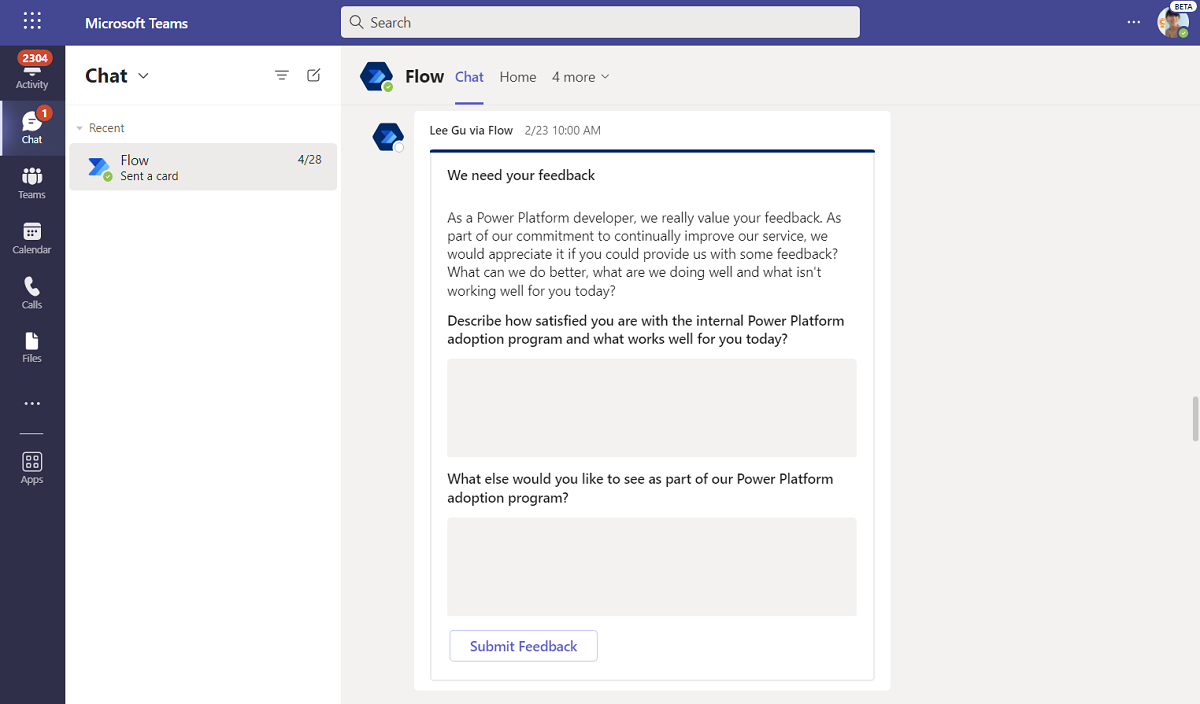Open the Files section in sidebar
The image size is (1200, 704).
[x=32, y=347]
